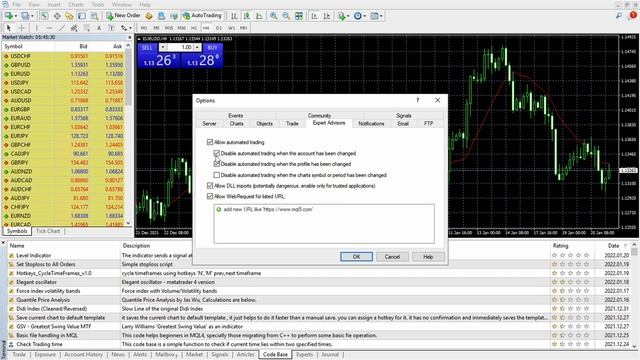This screenshot has height=360, width=640.
Task: Toggle the Data Window icon
Action: 57,16
